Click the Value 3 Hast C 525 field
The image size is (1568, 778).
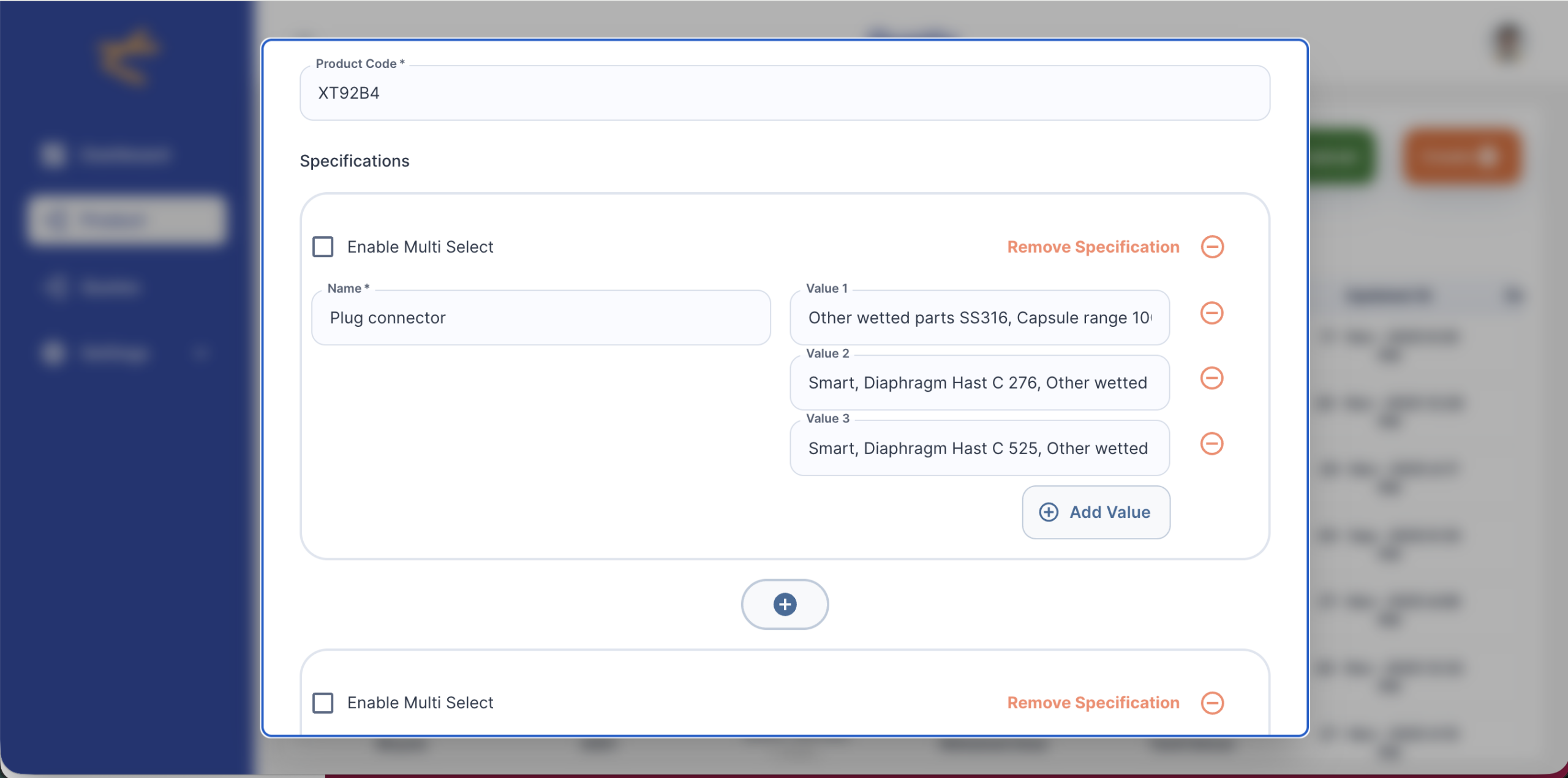(979, 448)
